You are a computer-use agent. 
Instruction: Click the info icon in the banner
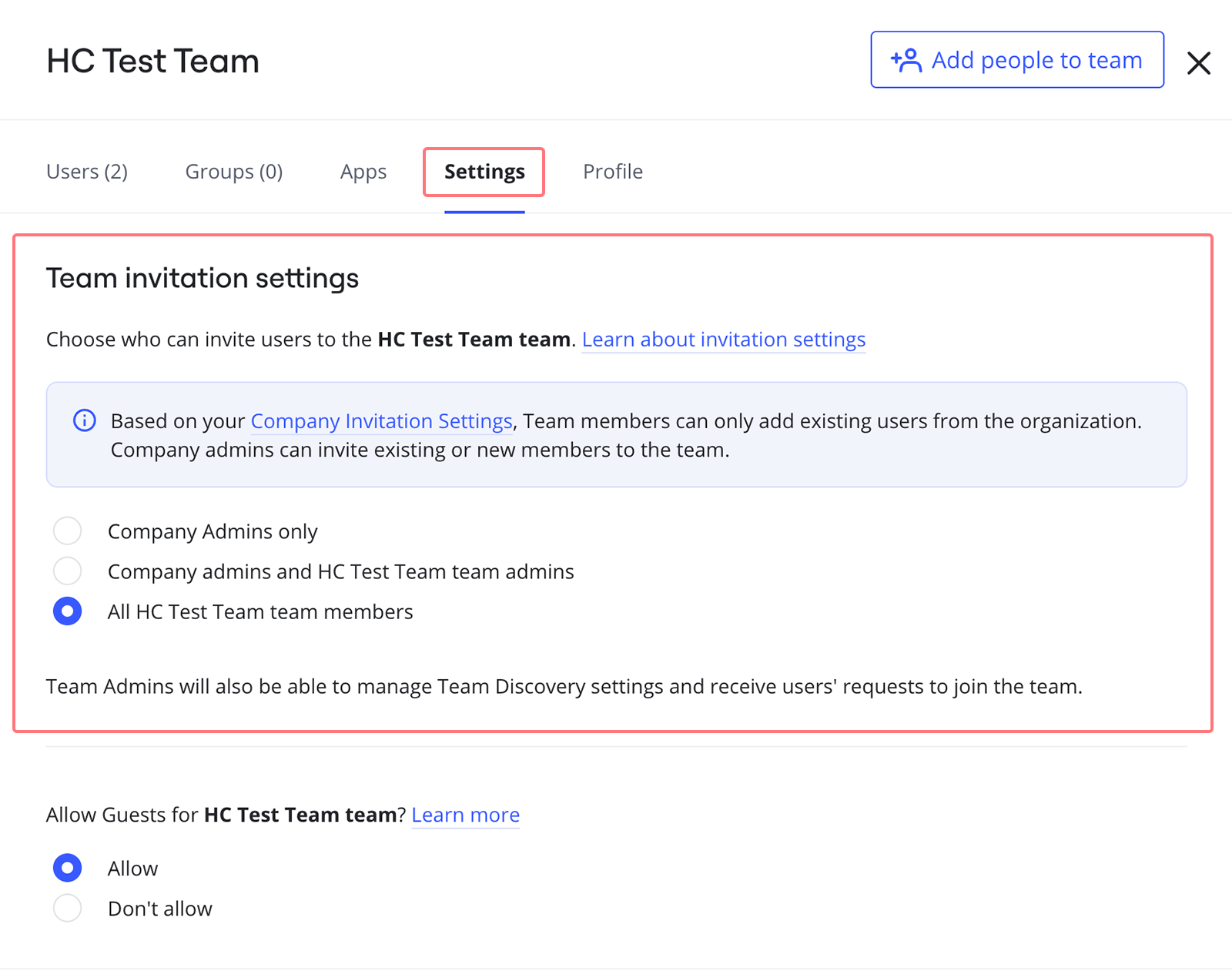click(84, 420)
